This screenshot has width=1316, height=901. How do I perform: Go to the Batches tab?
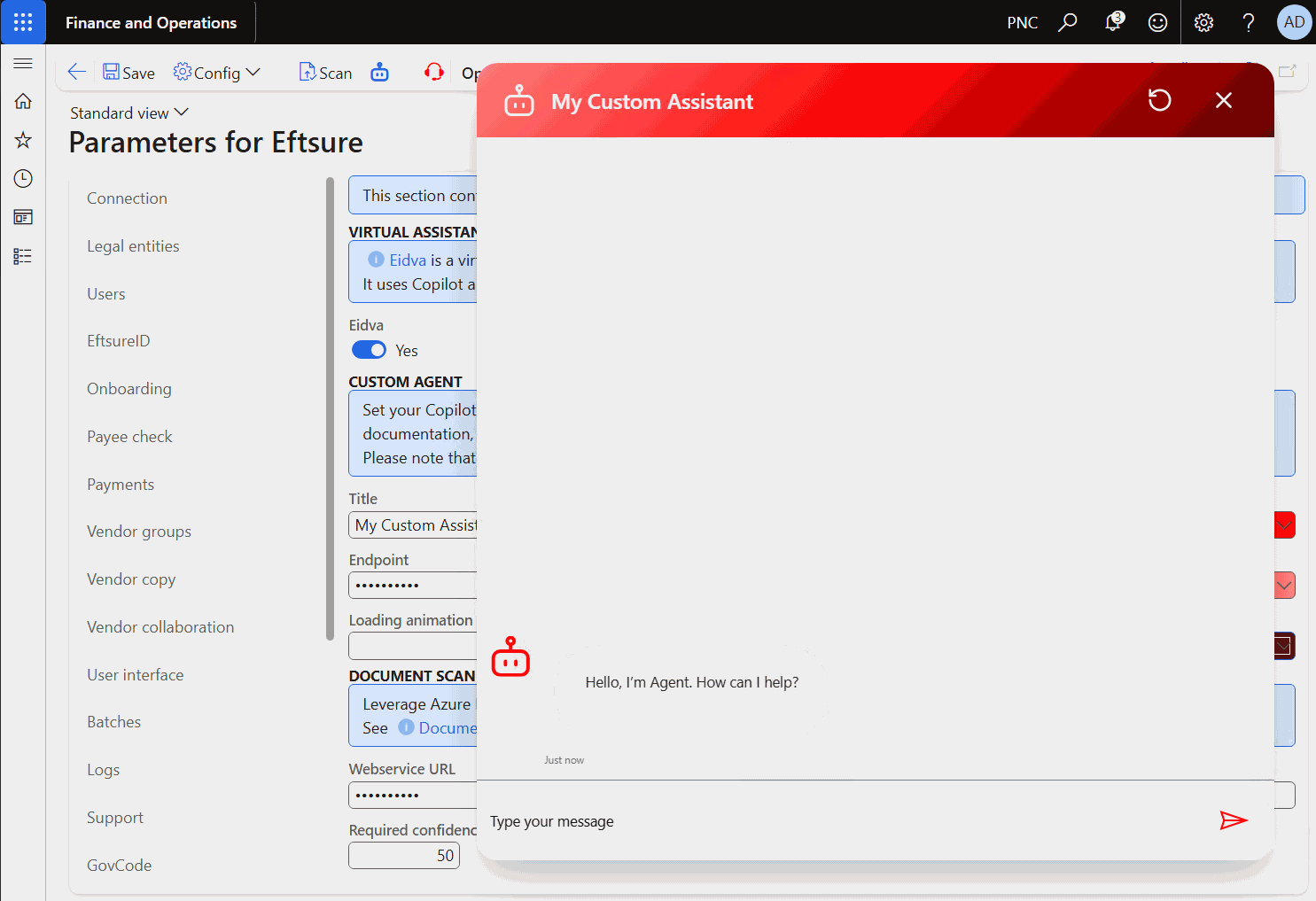click(x=113, y=722)
